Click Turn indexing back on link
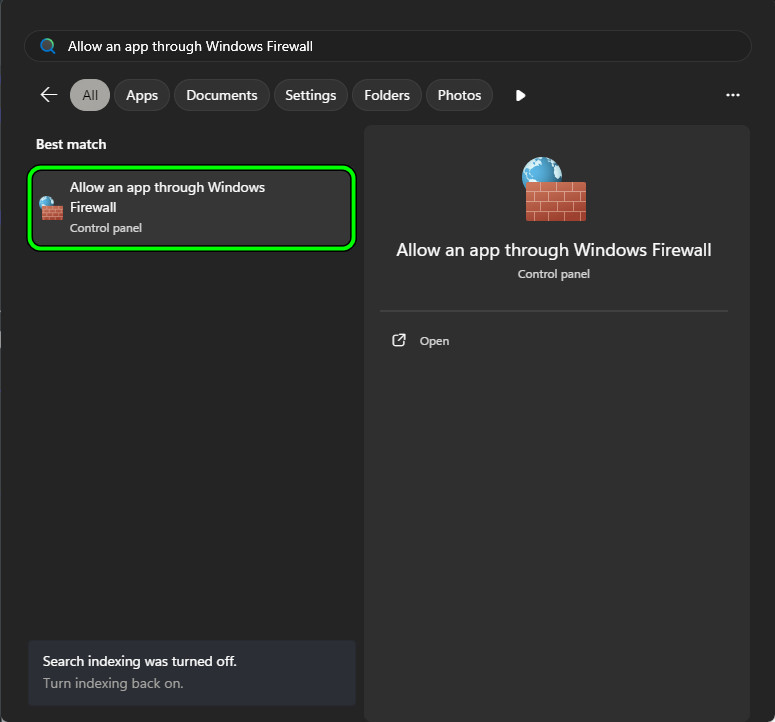 (113, 684)
